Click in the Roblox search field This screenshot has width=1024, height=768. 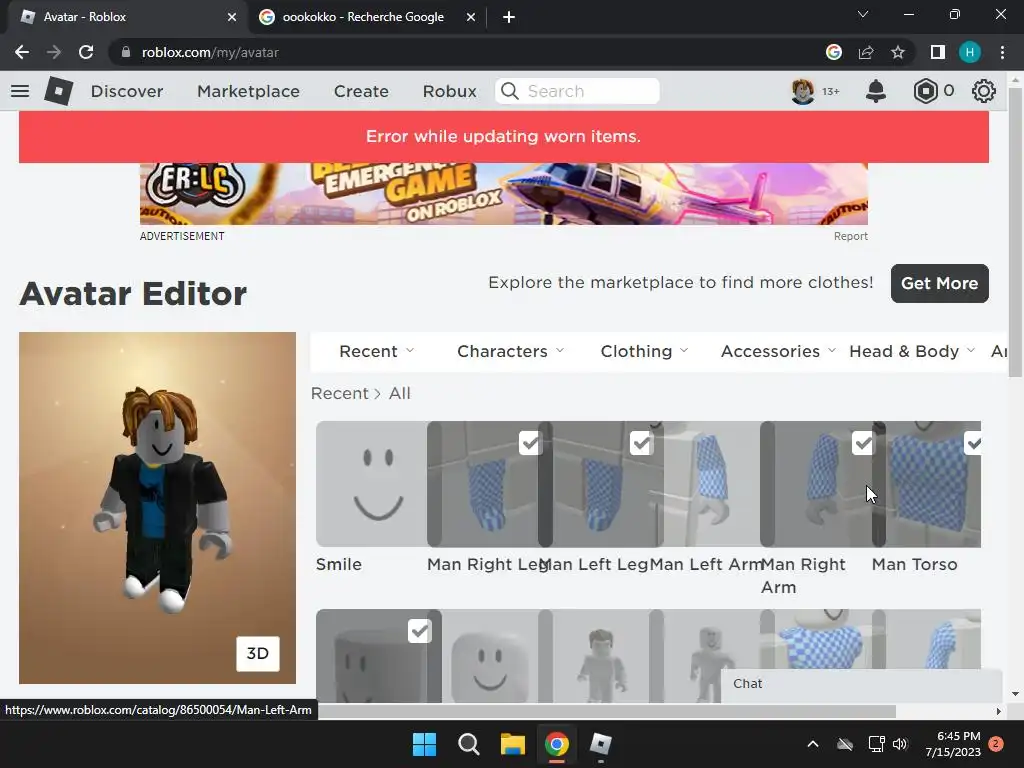[577, 91]
